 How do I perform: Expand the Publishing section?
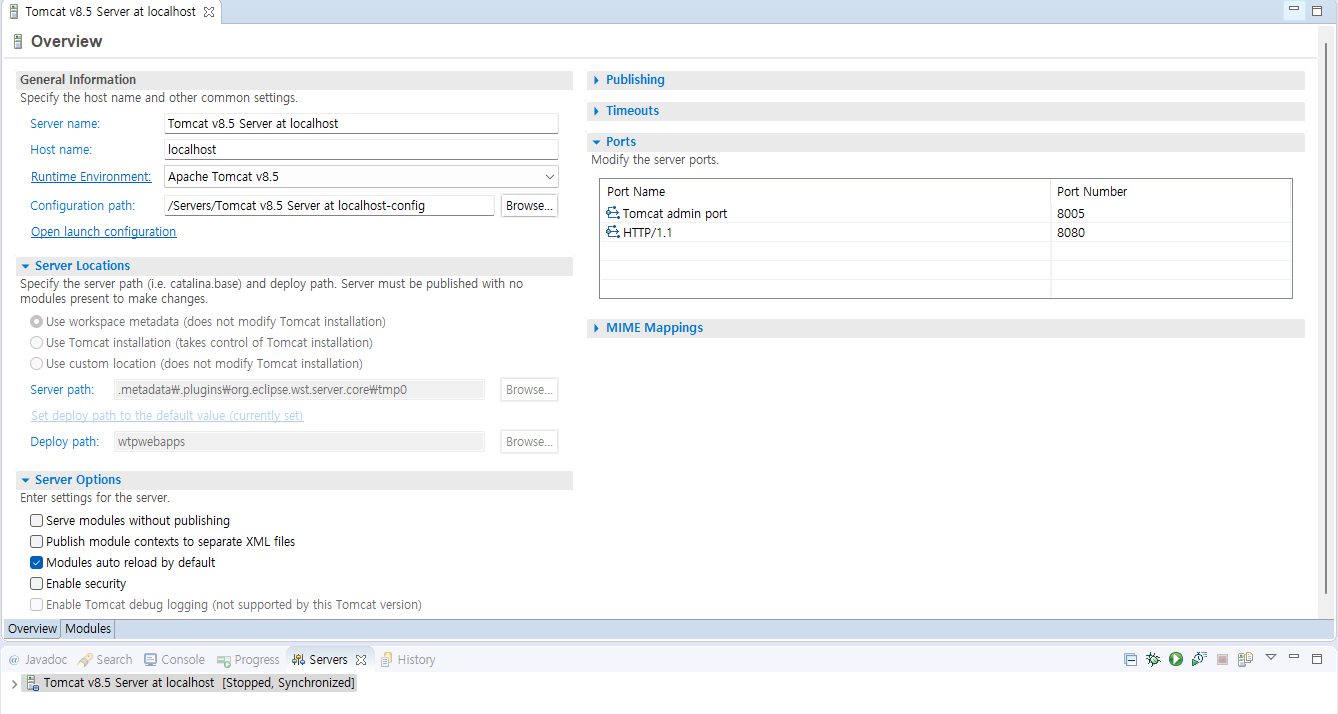597,80
